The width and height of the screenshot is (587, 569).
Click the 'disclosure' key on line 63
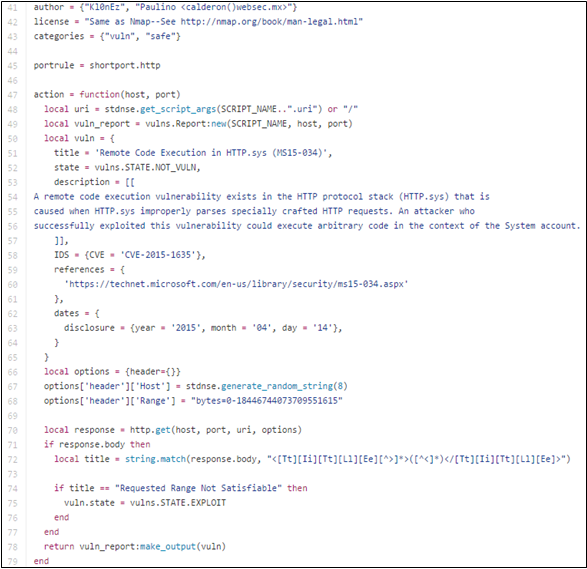89,328
